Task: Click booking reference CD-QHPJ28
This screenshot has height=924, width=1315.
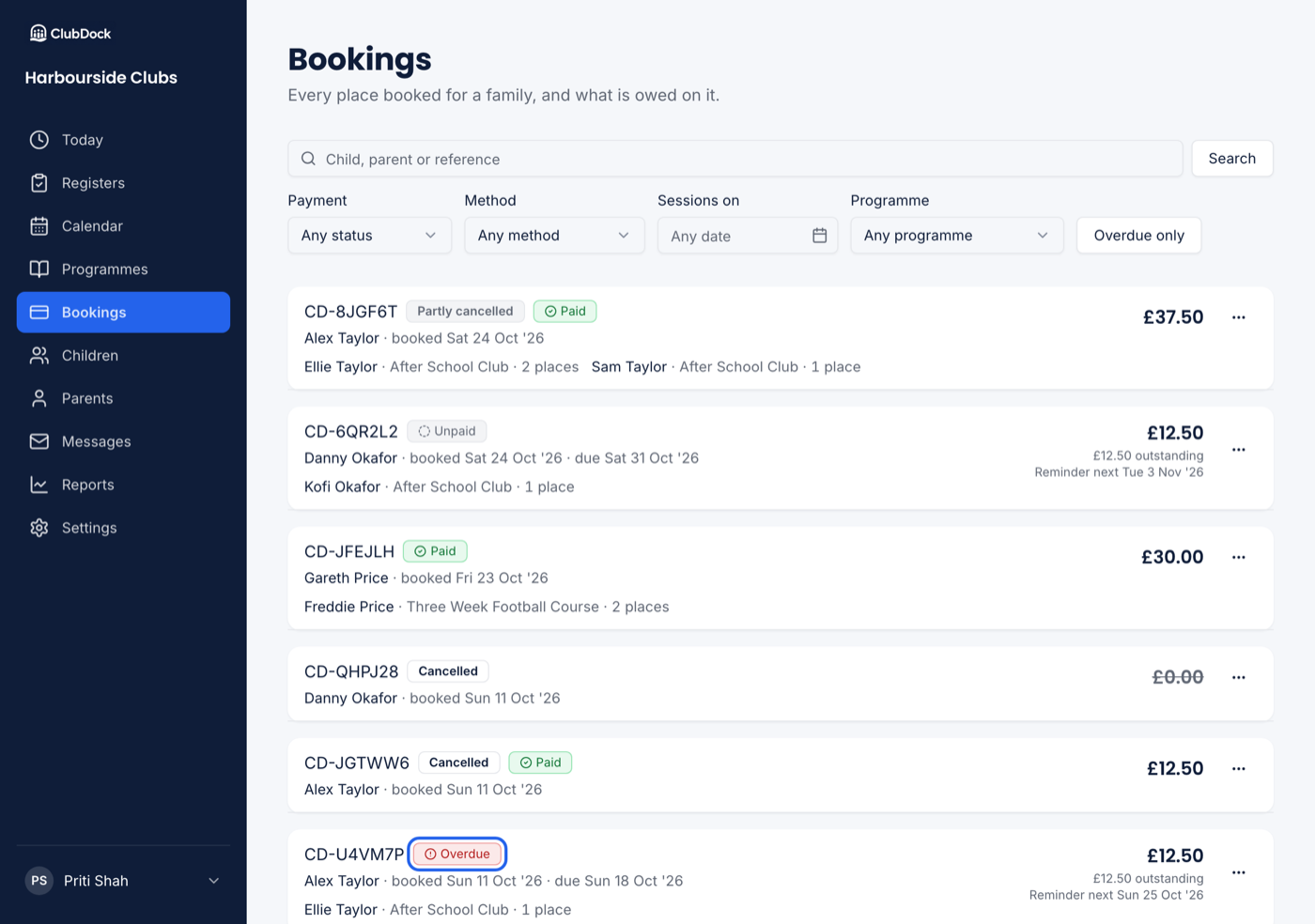Action: [351, 672]
